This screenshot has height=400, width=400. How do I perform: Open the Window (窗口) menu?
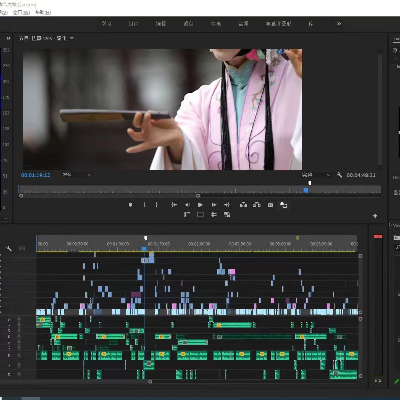point(21,12)
